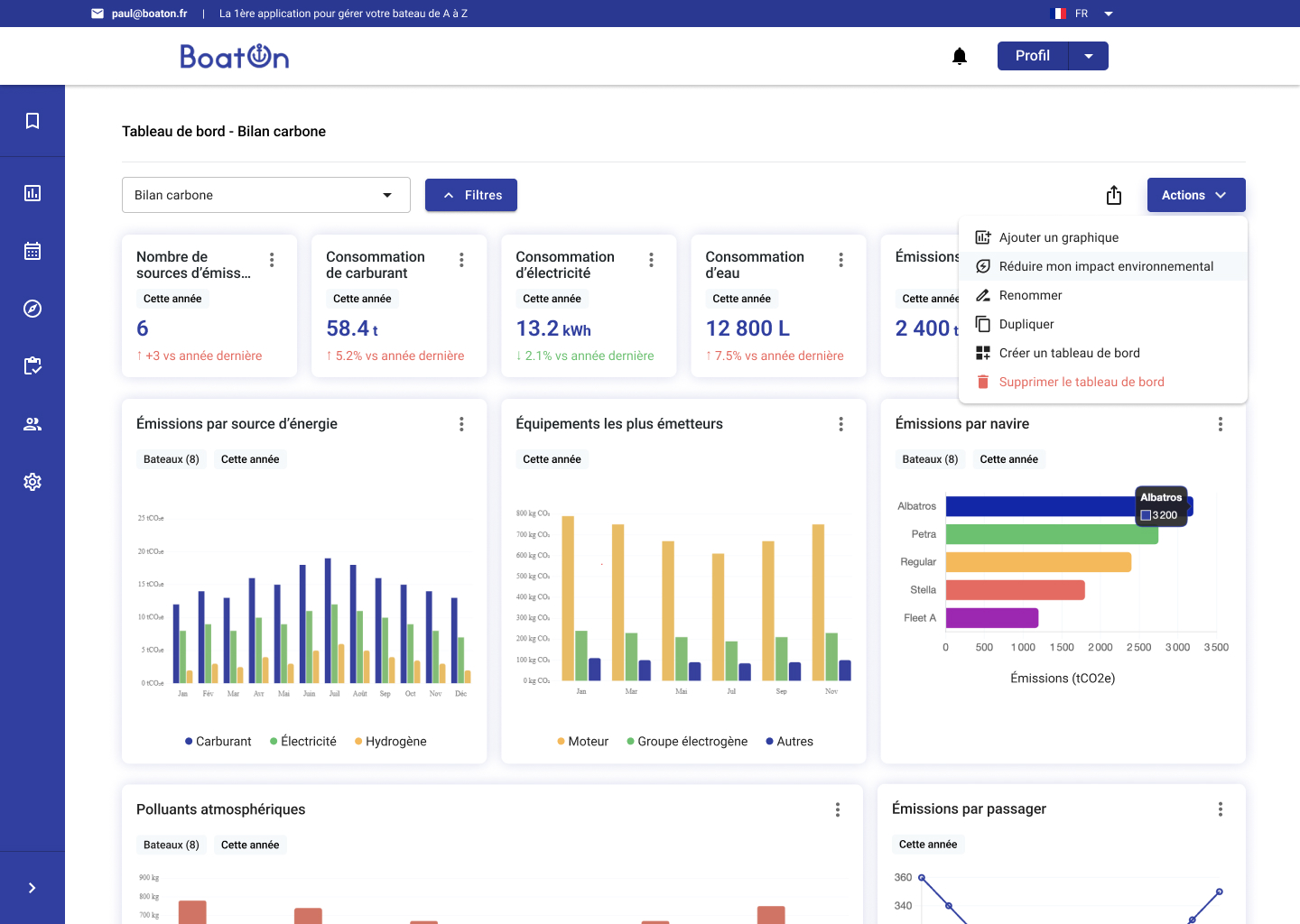This screenshot has width=1300, height=924.
Task: Click the notification bell icon
Action: [x=959, y=55]
